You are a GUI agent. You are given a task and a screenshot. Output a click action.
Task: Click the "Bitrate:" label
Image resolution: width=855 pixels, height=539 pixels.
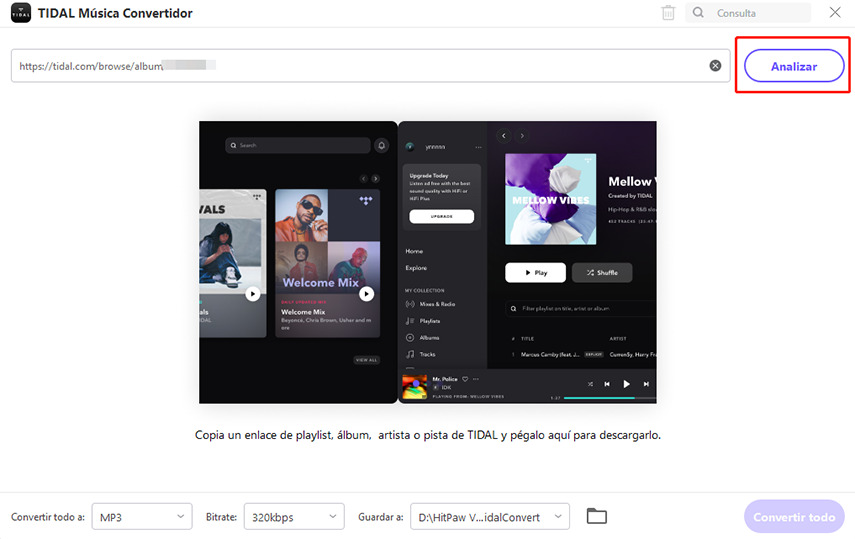click(221, 517)
